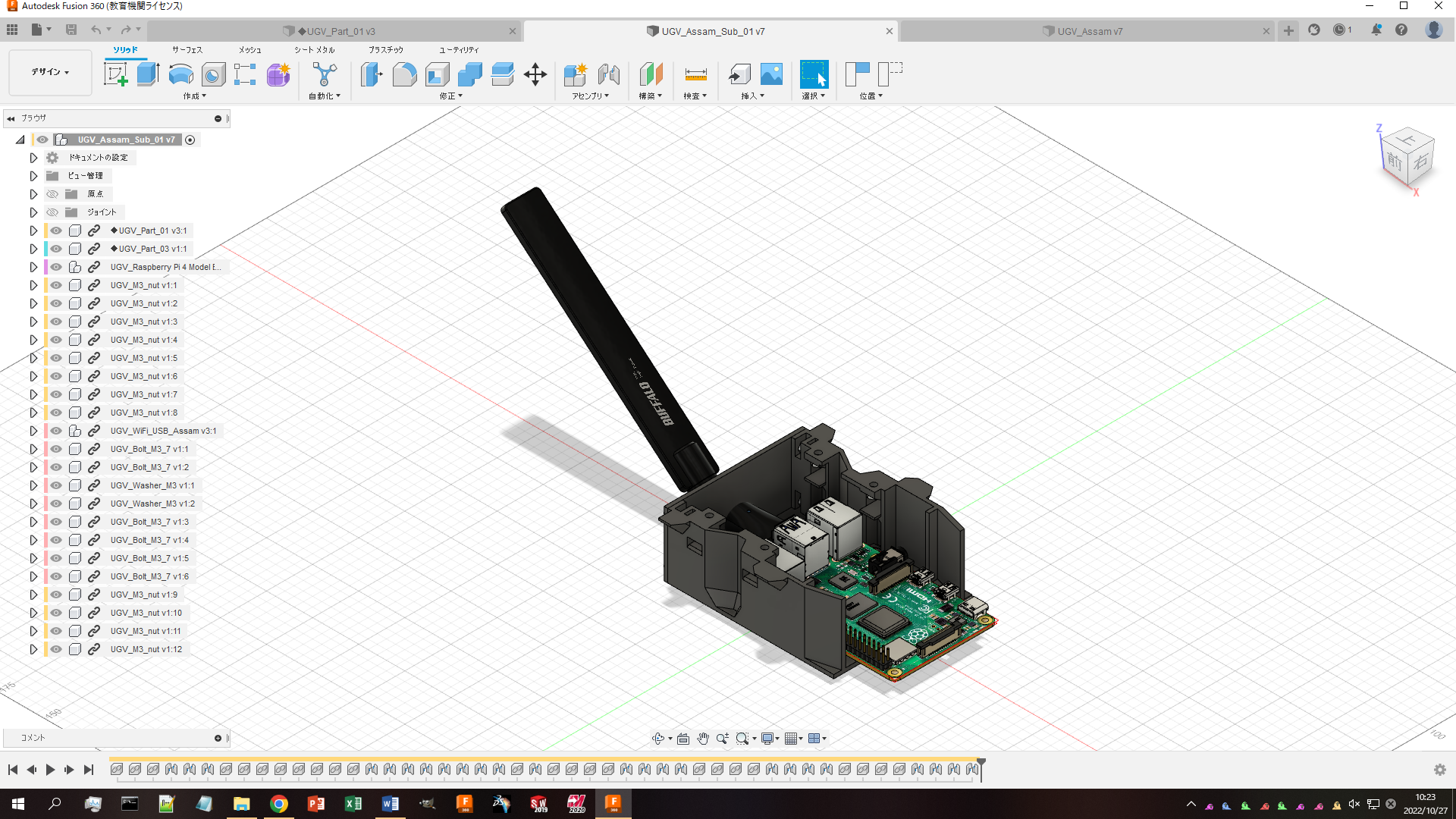Toggle visibility of UGV_Part_01 v3:1

point(56,231)
